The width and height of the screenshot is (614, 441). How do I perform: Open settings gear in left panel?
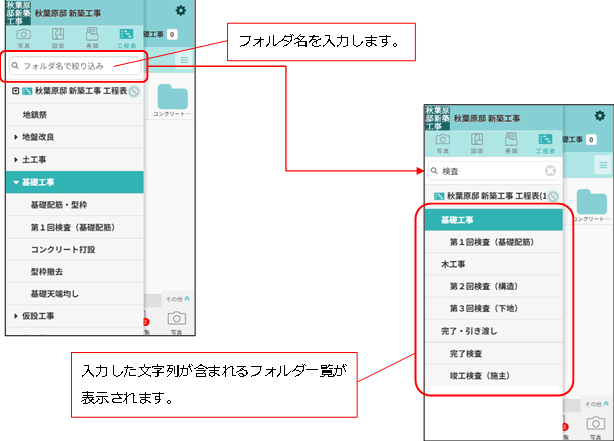pos(180,10)
